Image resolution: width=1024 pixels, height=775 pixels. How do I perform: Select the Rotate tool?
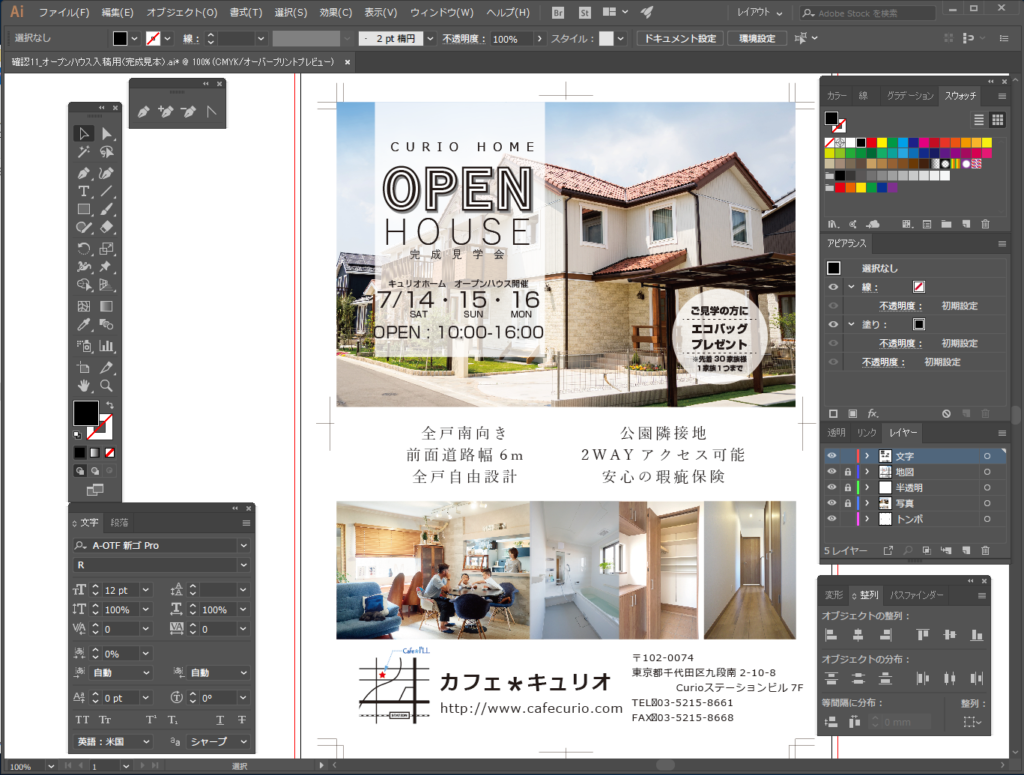point(84,248)
